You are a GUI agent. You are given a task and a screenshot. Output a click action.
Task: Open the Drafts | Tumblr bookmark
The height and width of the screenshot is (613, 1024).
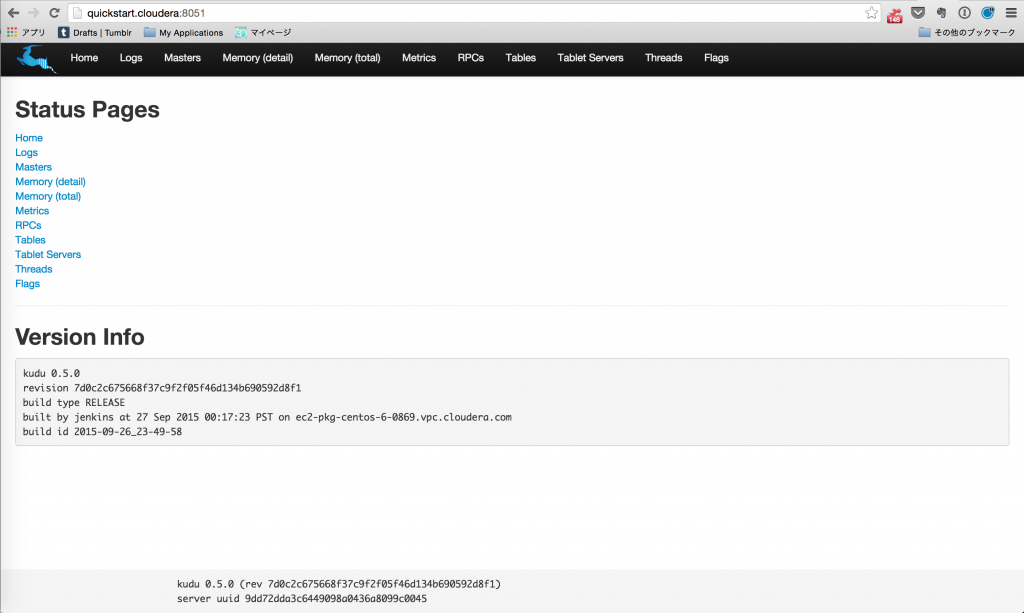coord(95,33)
